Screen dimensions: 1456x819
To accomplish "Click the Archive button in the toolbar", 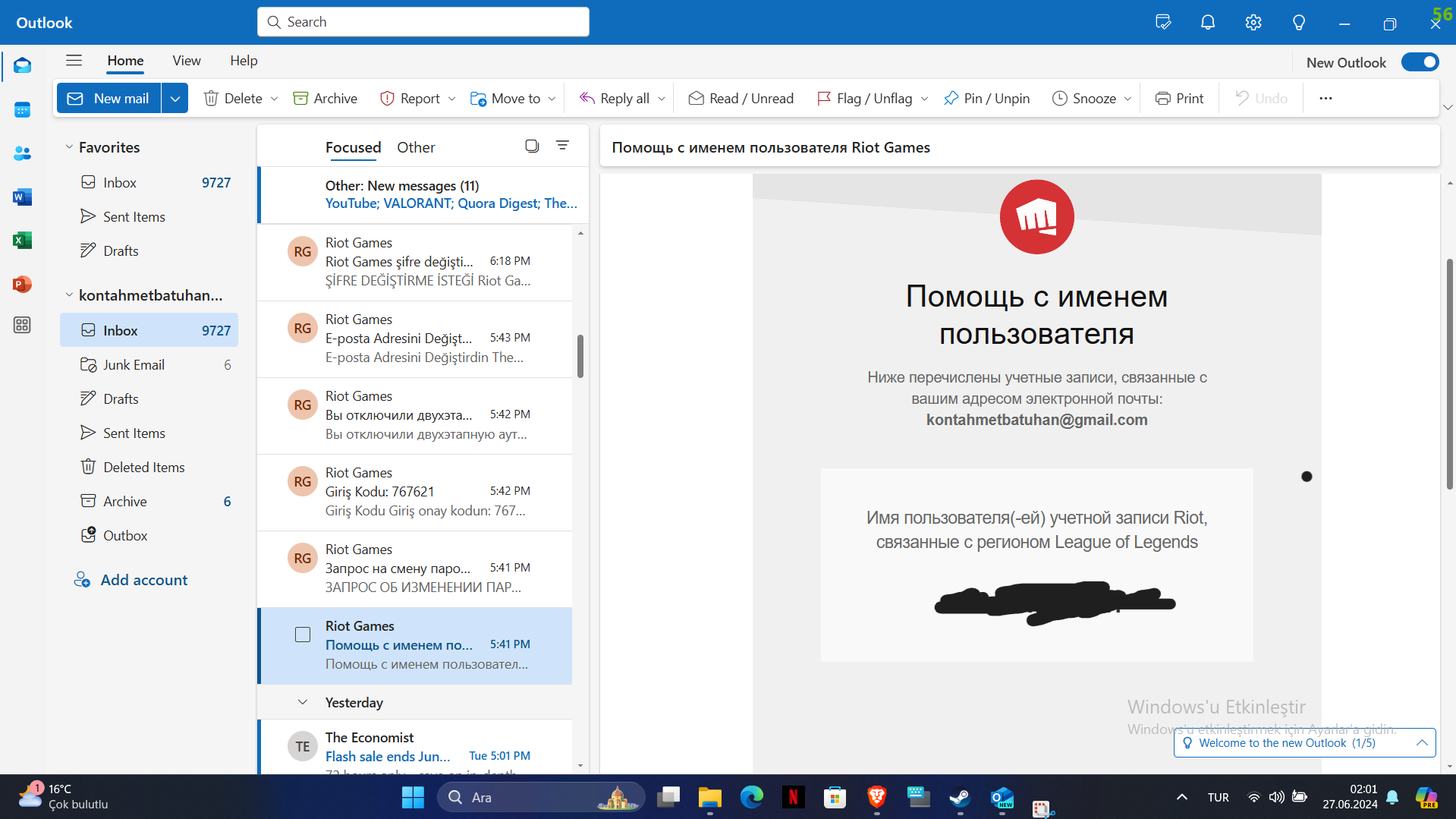I will [x=325, y=99].
